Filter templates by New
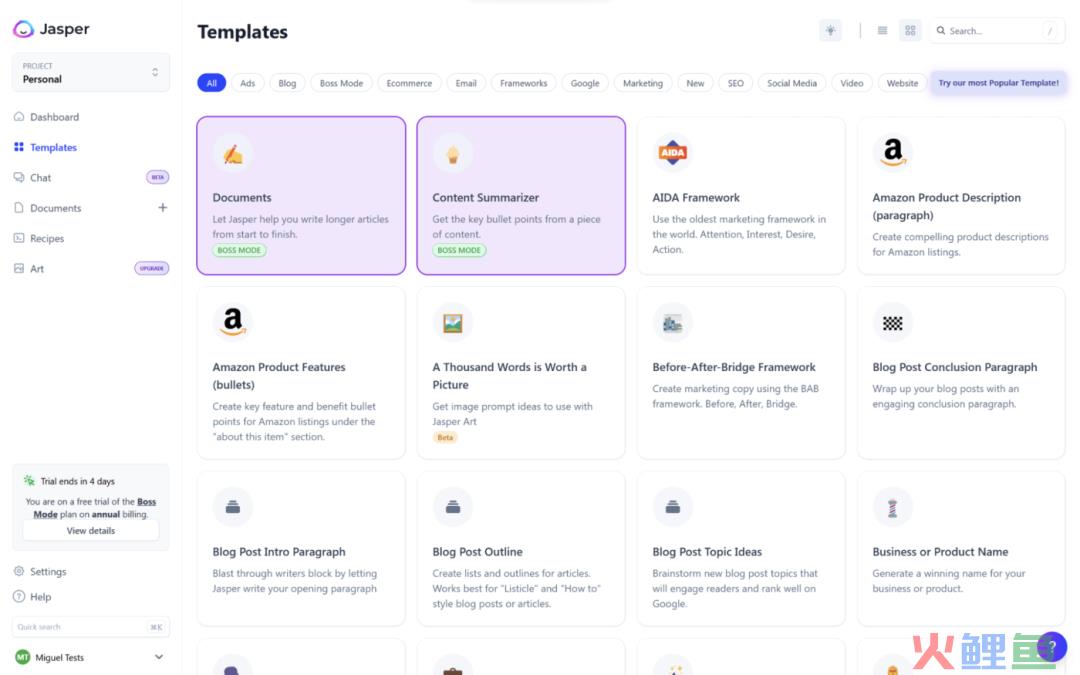 point(695,83)
